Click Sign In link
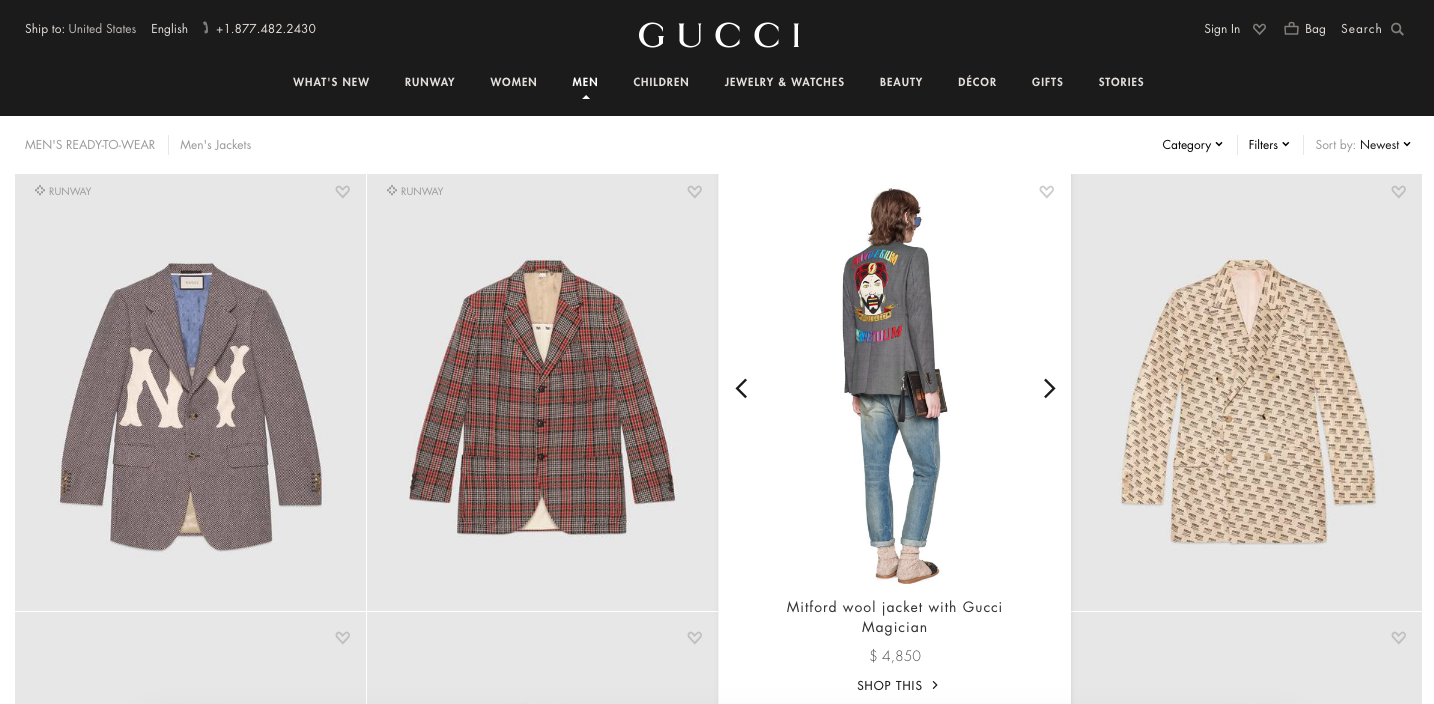Viewport: 1434px width, 704px height. click(1222, 29)
